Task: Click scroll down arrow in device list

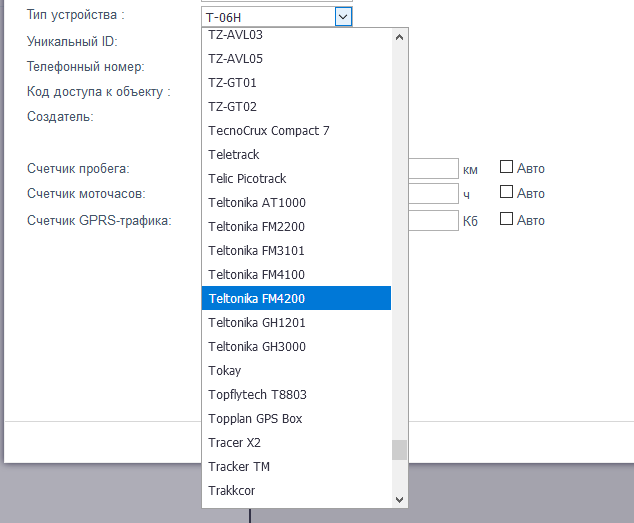Action: 400,498
